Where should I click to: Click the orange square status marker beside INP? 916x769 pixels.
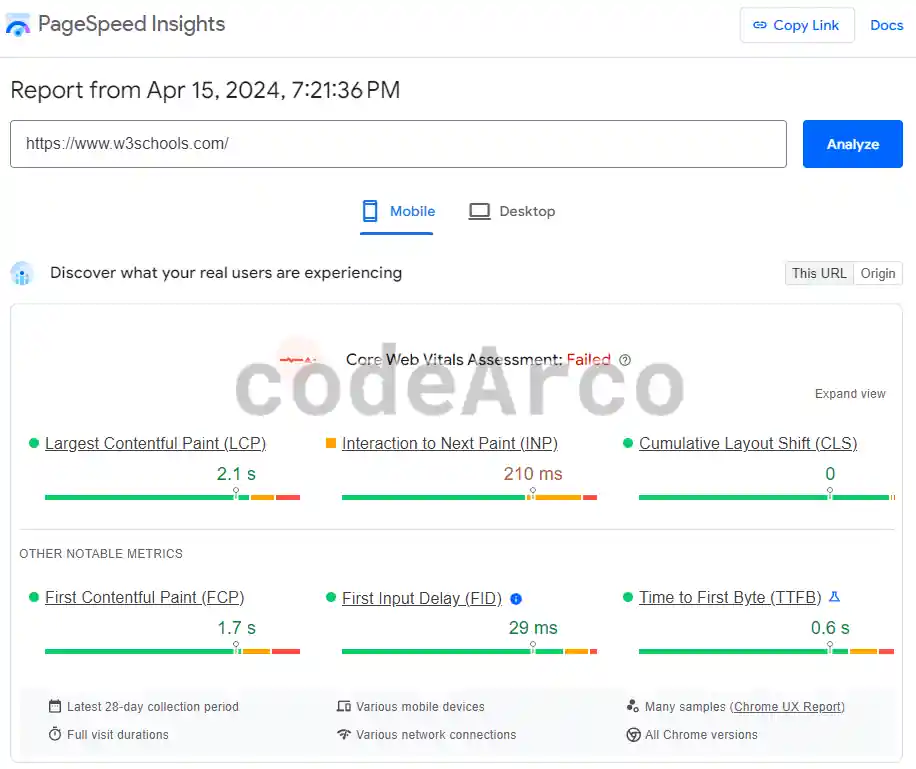tap(331, 443)
